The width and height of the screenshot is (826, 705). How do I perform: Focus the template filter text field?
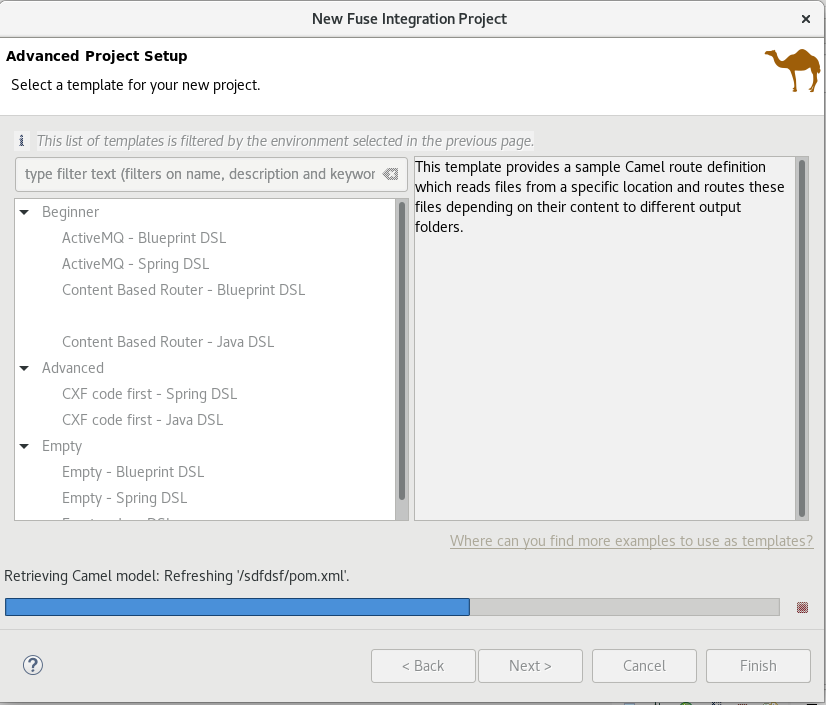(198, 174)
